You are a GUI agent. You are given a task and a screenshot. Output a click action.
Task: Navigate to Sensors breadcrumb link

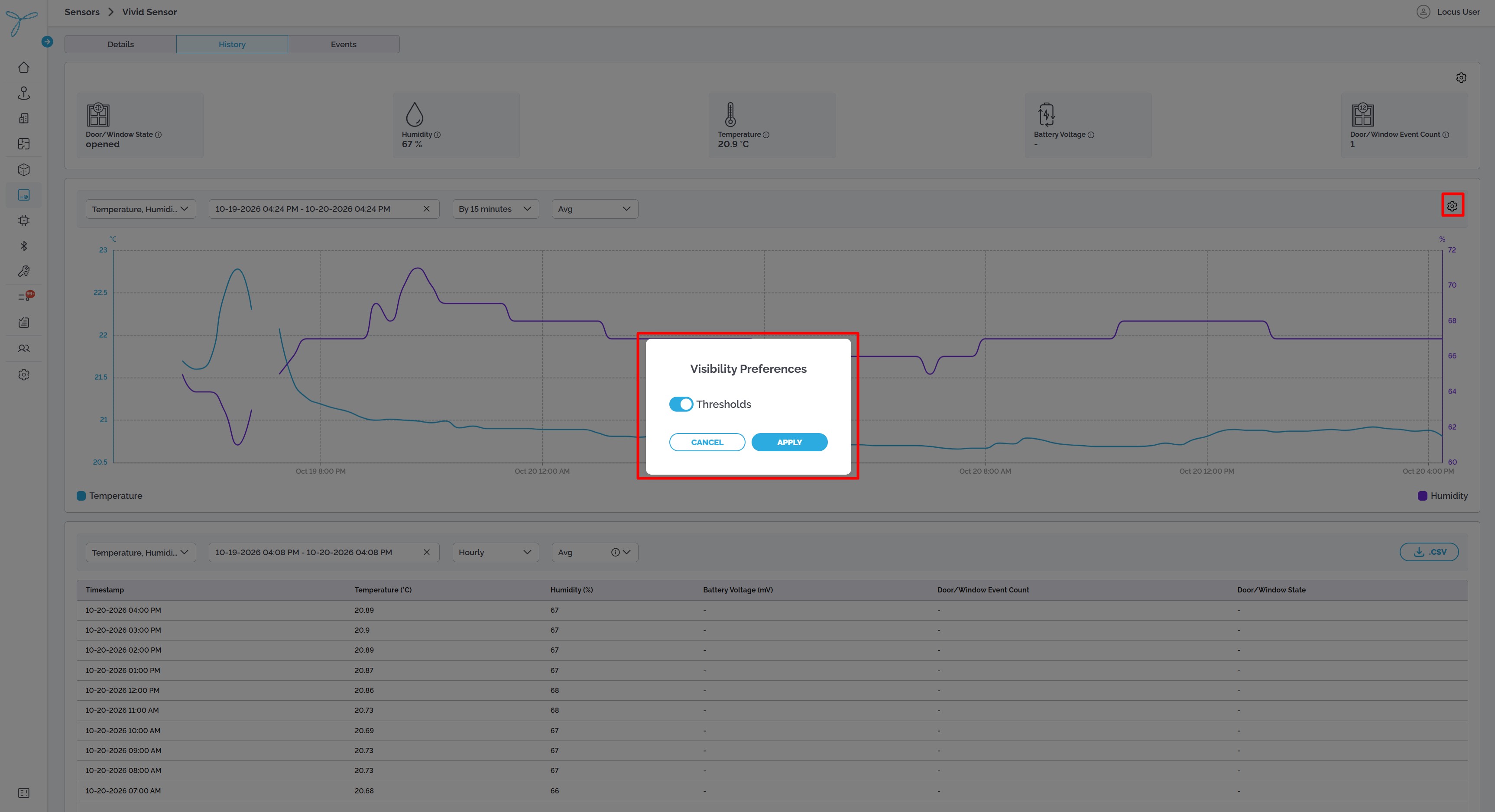click(82, 12)
